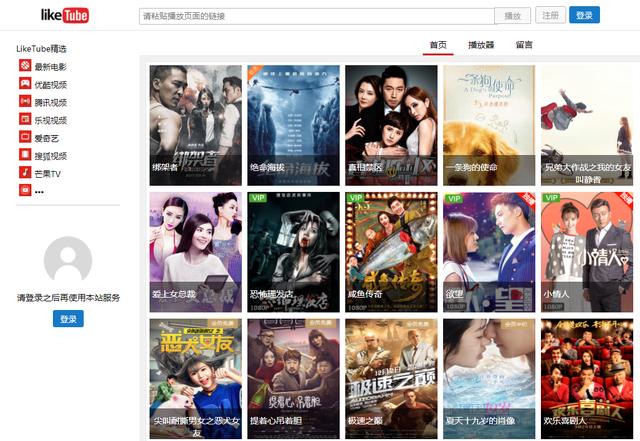This screenshot has width=640, height=441.
Task: Open 搜狐视频 category link
Action: [50, 156]
